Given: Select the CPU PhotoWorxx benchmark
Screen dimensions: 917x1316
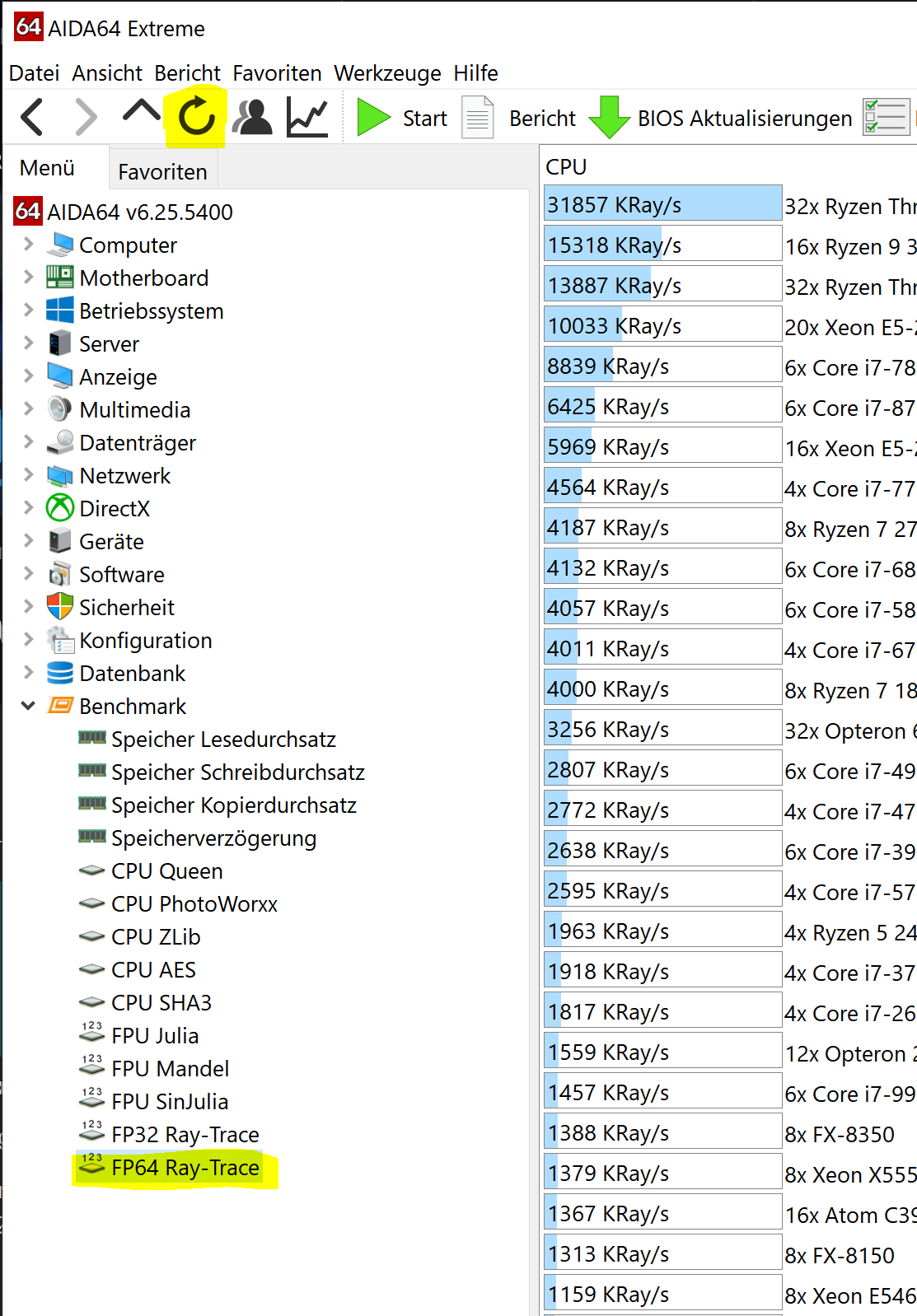Looking at the screenshot, I should tap(194, 904).
